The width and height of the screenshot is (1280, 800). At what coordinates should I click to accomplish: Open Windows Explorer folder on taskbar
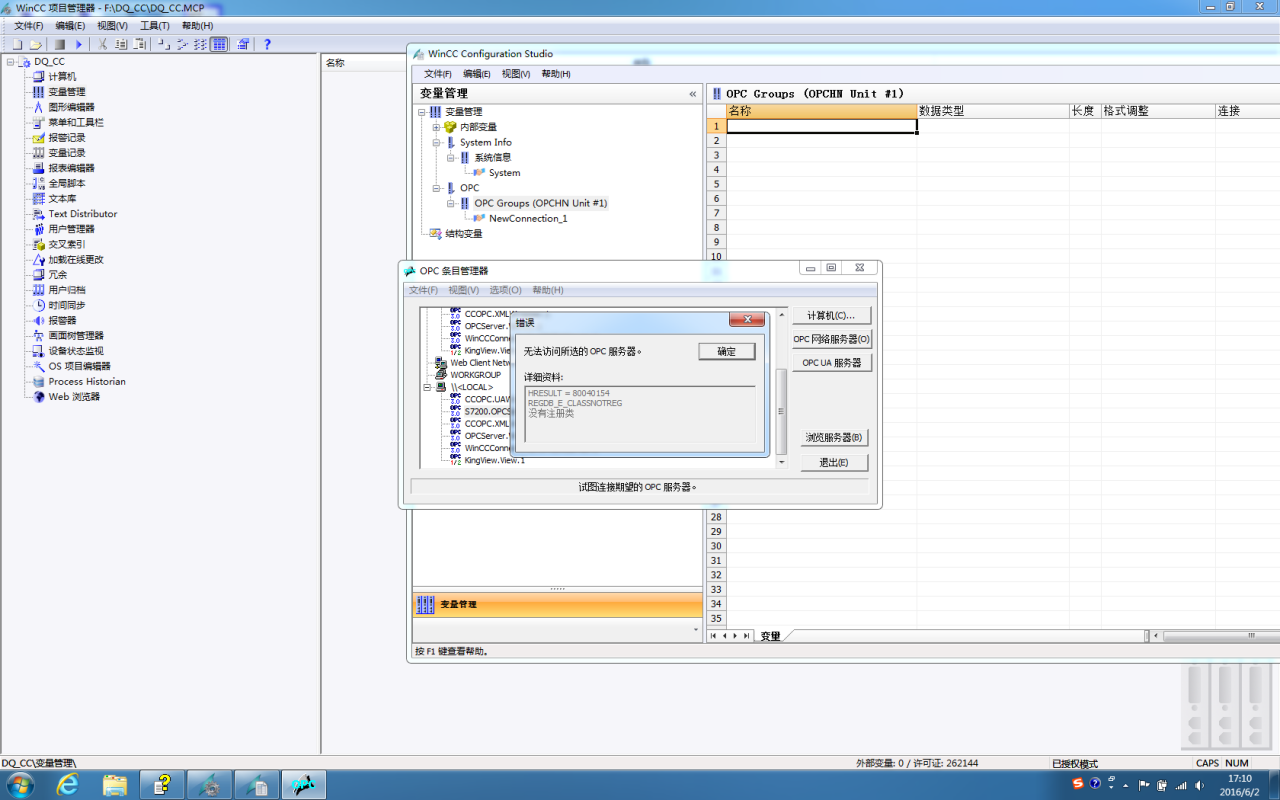[115, 785]
